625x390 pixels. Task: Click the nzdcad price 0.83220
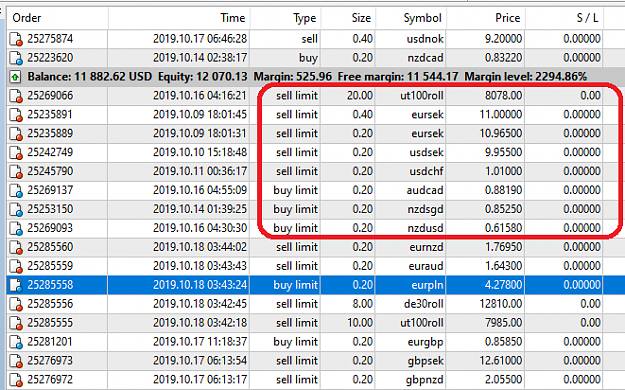tap(503, 58)
